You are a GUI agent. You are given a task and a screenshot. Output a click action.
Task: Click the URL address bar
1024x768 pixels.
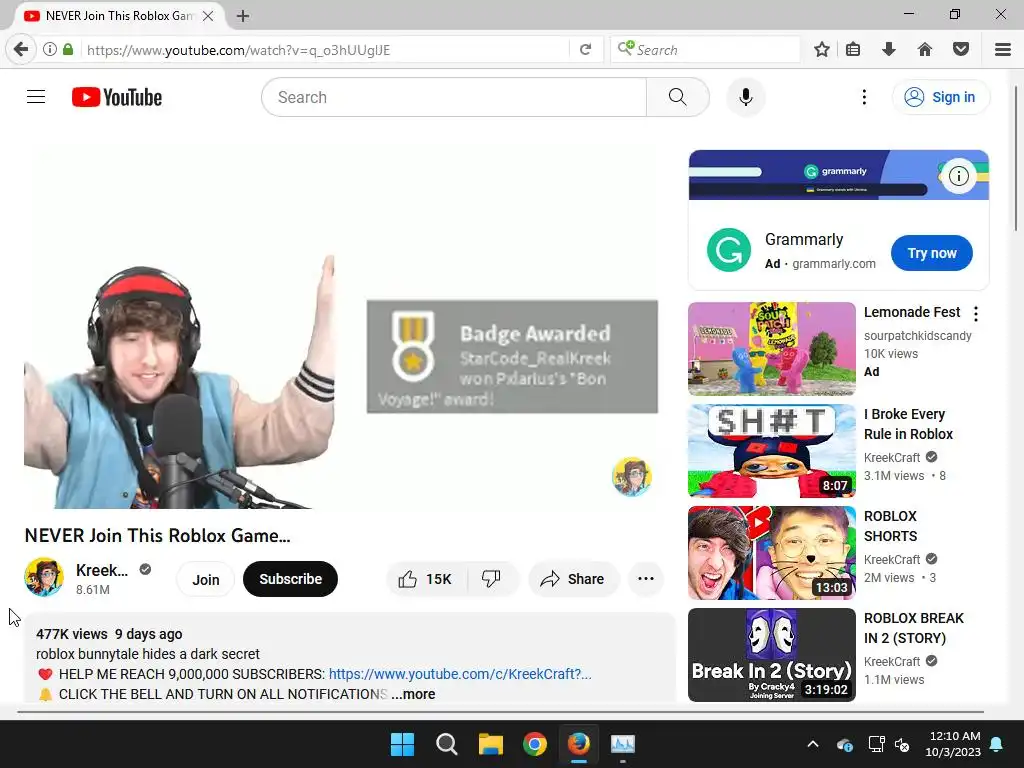tap(323, 50)
